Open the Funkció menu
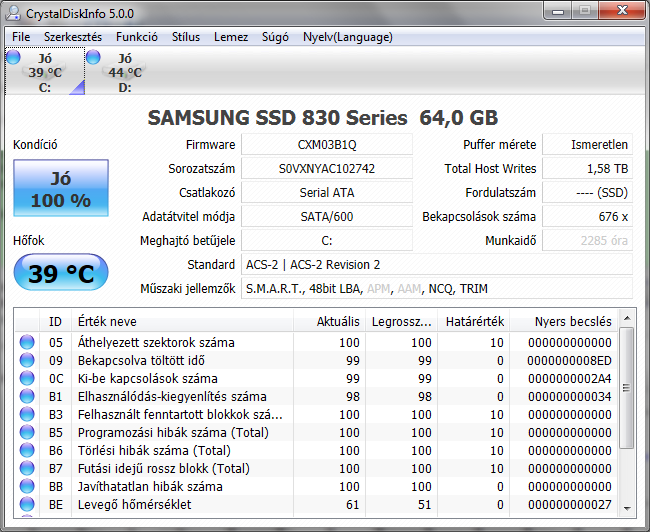The image size is (650, 532). point(137,37)
